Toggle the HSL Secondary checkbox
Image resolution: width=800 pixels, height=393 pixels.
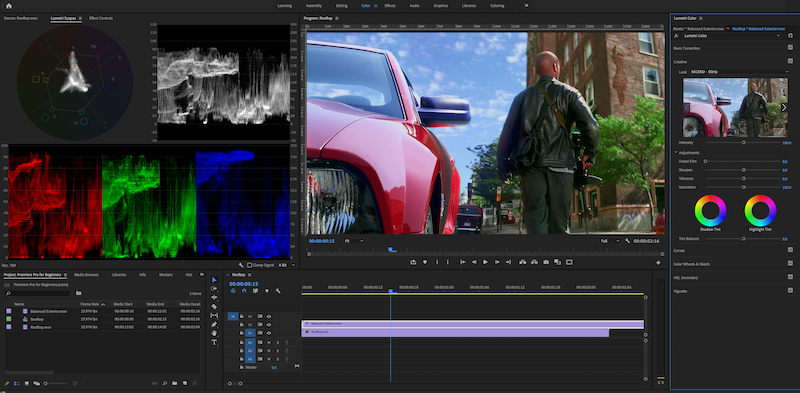(790, 277)
